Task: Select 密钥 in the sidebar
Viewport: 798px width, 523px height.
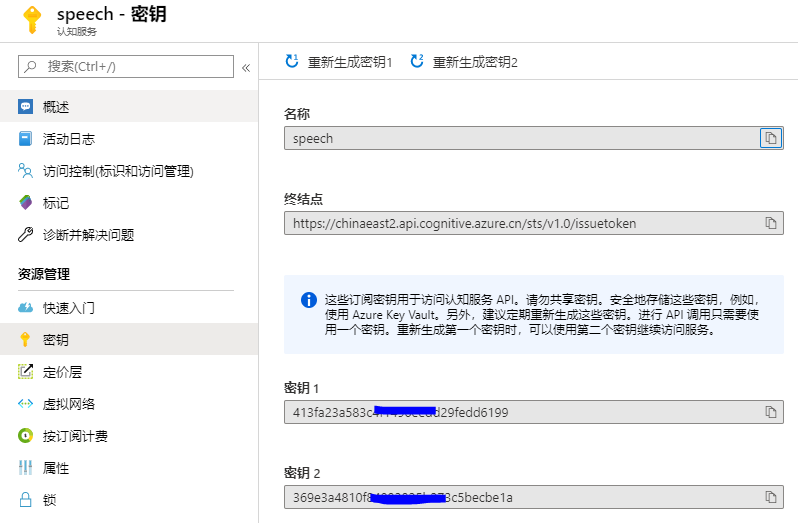Action: (129, 339)
